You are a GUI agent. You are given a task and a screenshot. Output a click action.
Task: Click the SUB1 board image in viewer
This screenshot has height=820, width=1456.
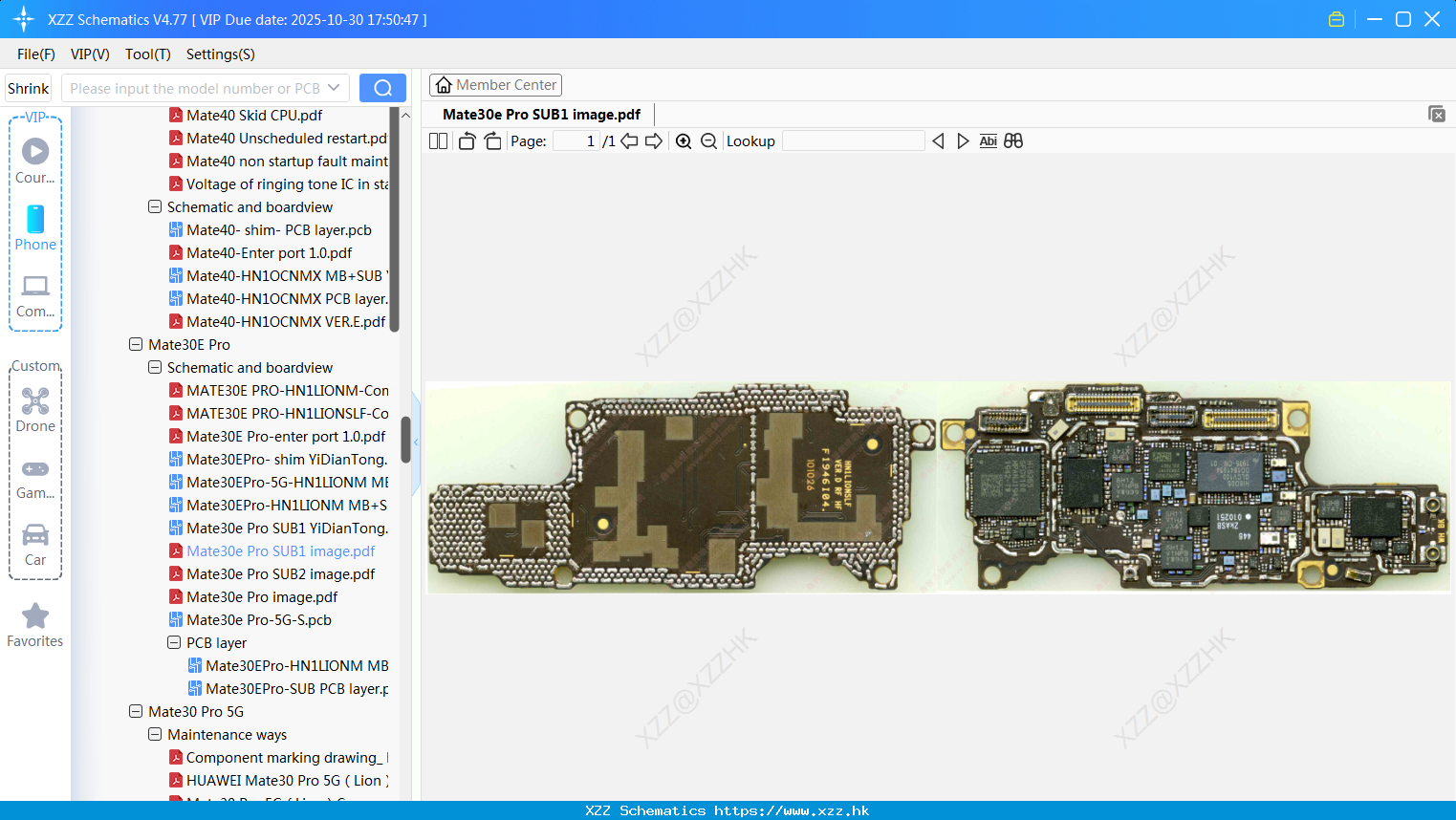click(938, 487)
